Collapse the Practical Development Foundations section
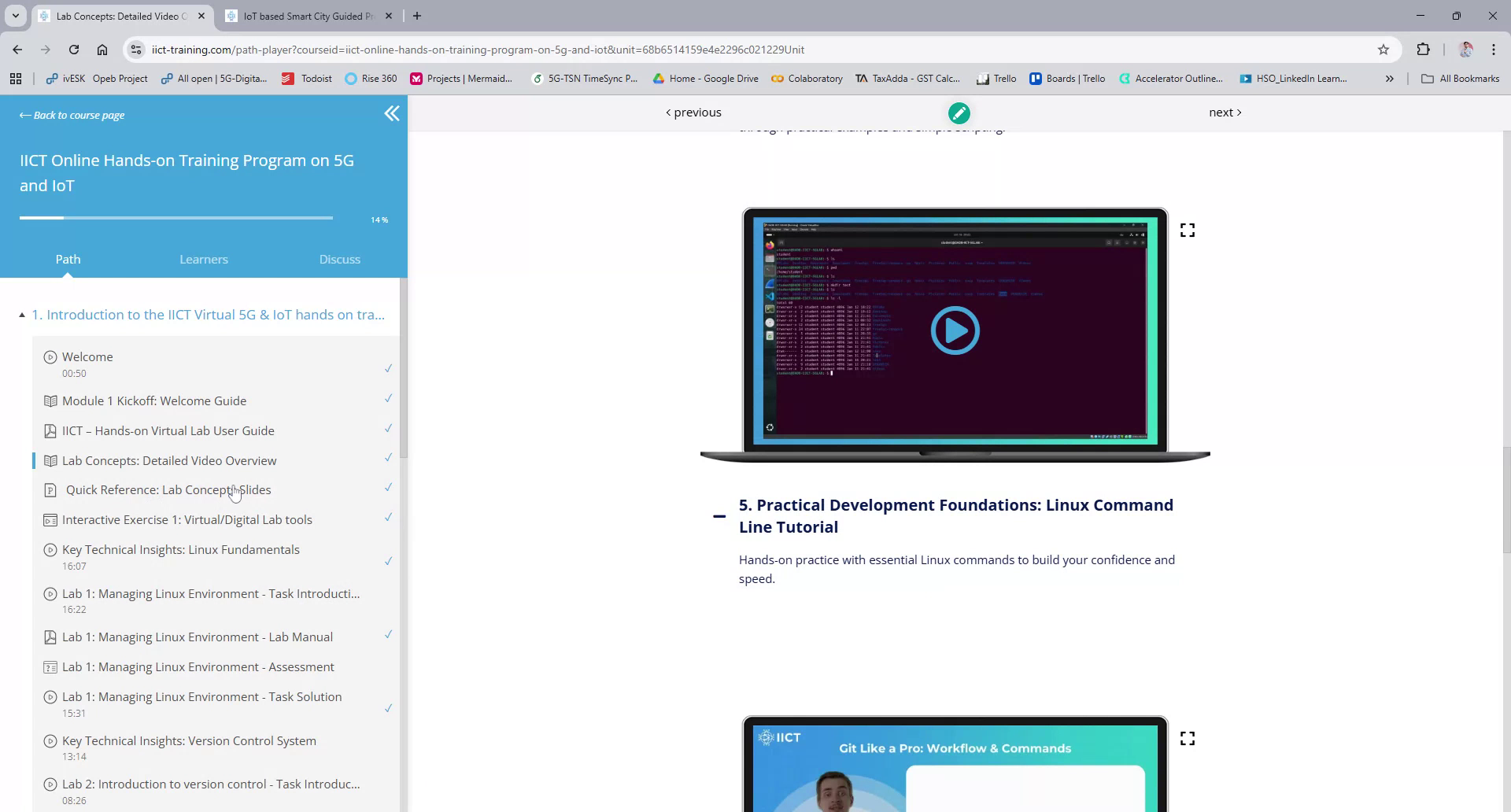The height and width of the screenshot is (812, 1511). pyautogui.click(x=719, y=516)
